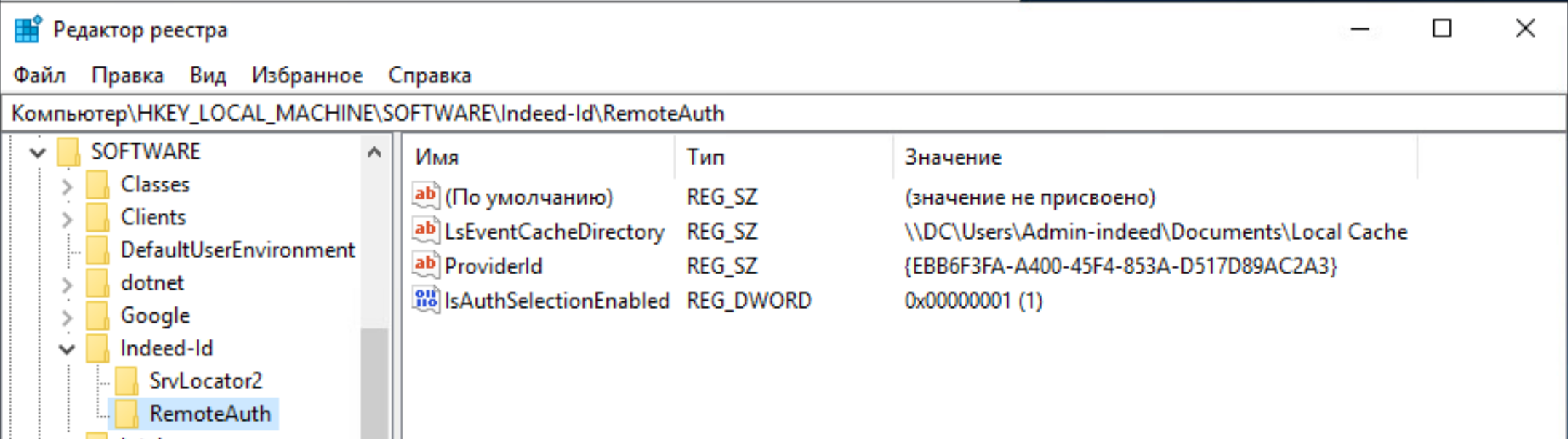The width and height of the screenshot is (1568, 439).
Task: Click the Google folder icon
Action: [x=98, y=315]
